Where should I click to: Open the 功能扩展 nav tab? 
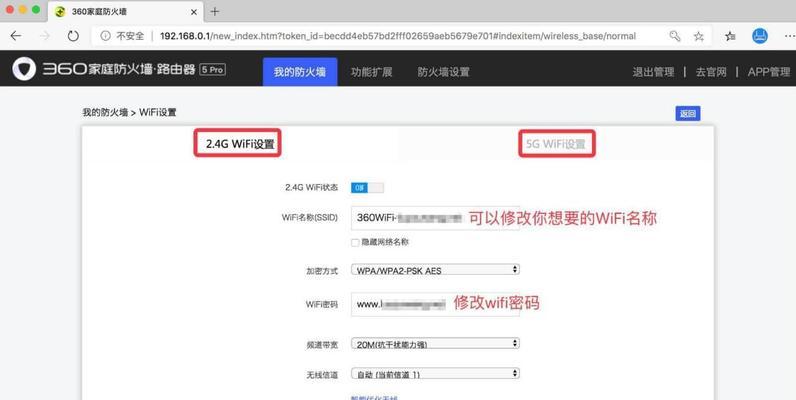point(372,72)
